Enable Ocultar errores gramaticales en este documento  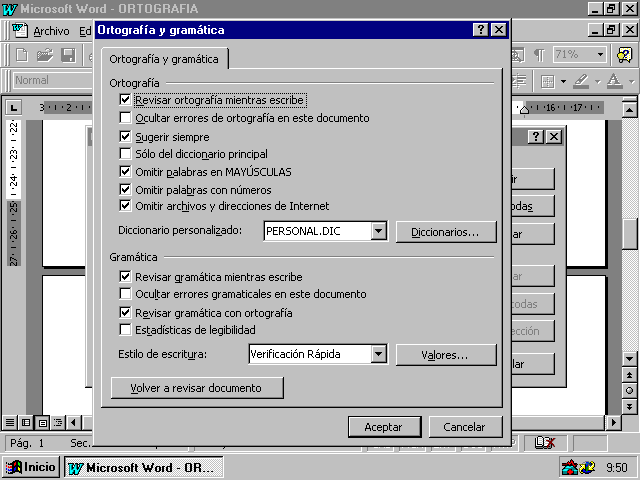[125, 293]
